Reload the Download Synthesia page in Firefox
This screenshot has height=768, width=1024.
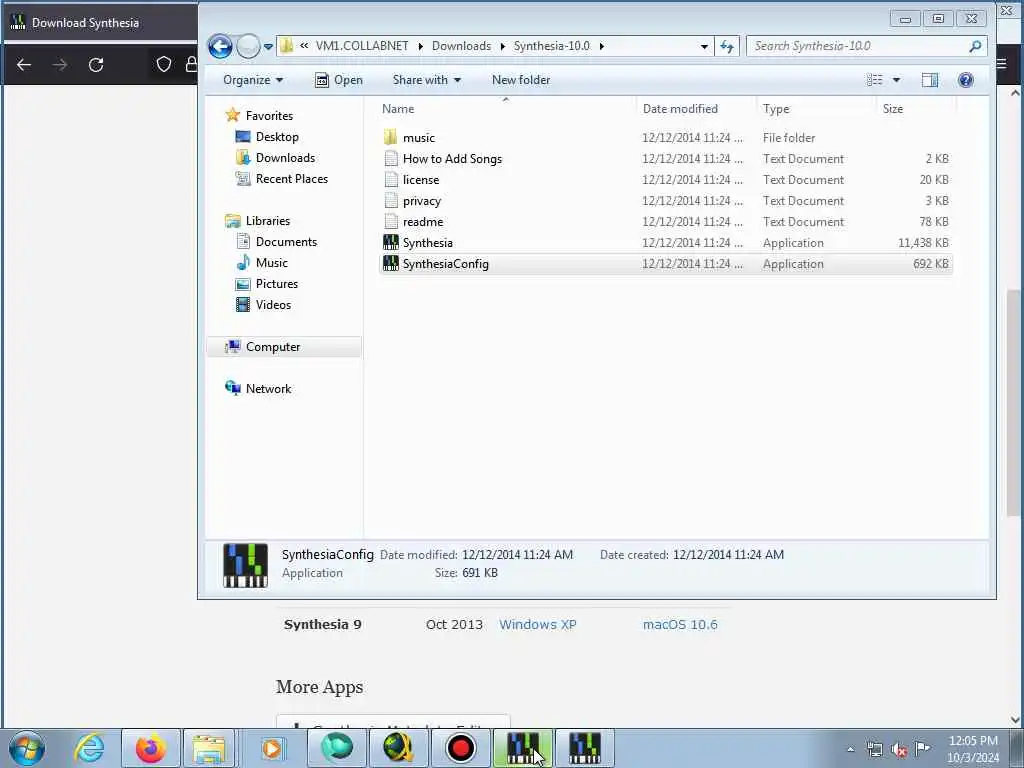(x=96, y=65)
